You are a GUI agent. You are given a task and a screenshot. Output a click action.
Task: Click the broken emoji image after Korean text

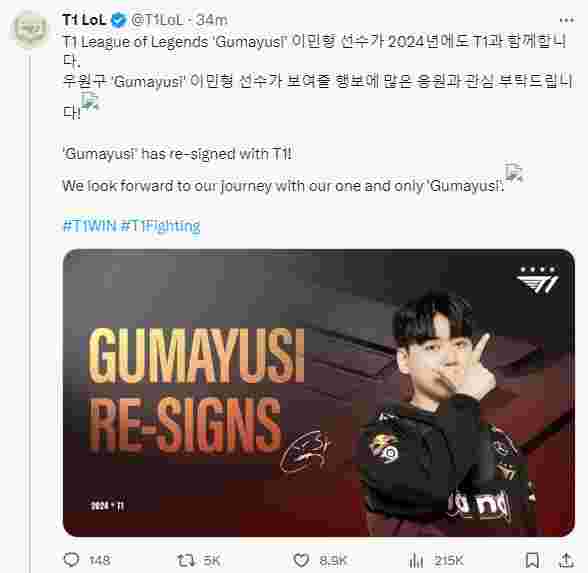tap(90, 102)
